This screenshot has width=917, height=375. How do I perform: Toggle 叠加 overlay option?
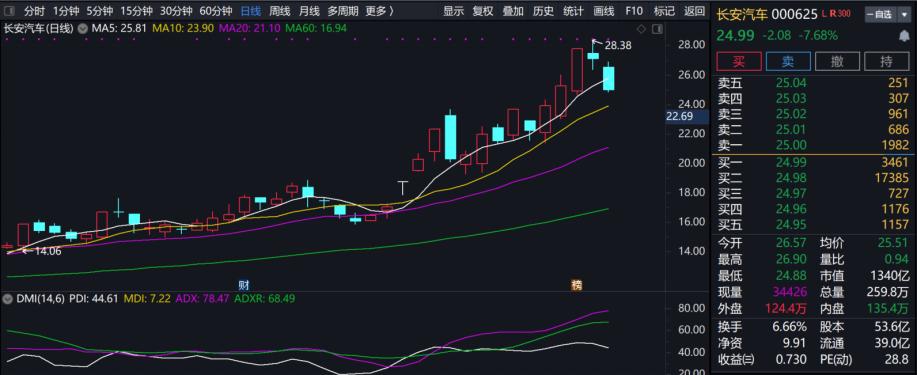point(513,11)
